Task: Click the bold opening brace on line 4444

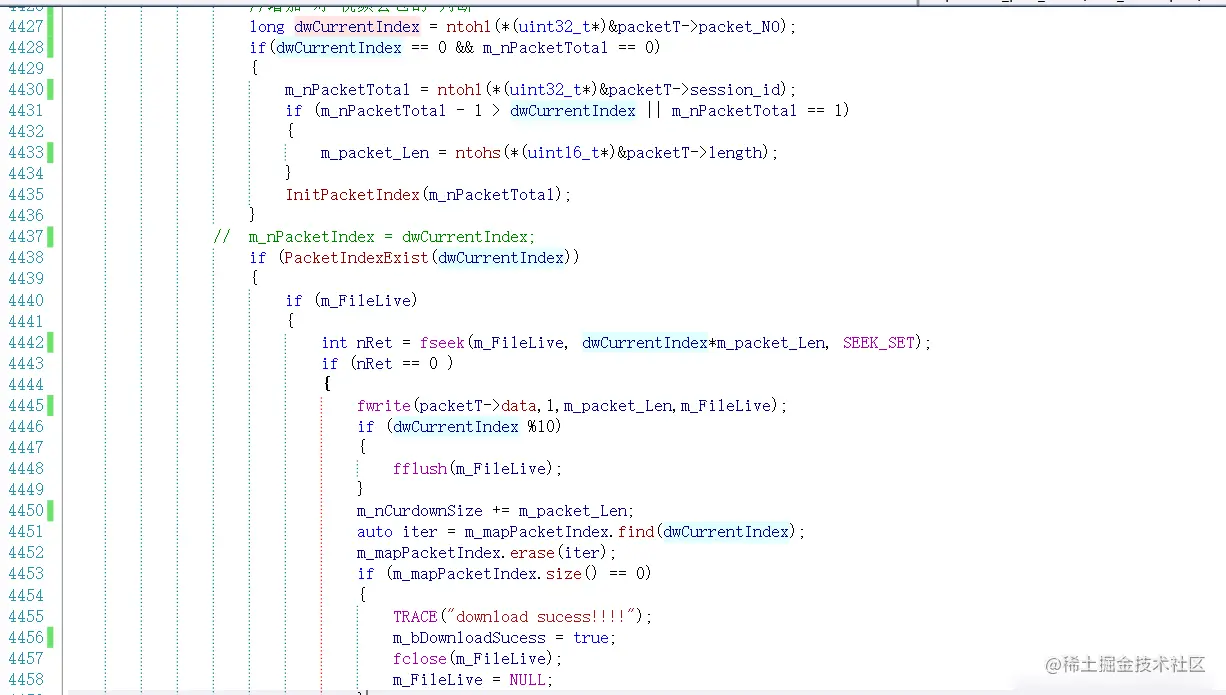Action: click(326, 384)
